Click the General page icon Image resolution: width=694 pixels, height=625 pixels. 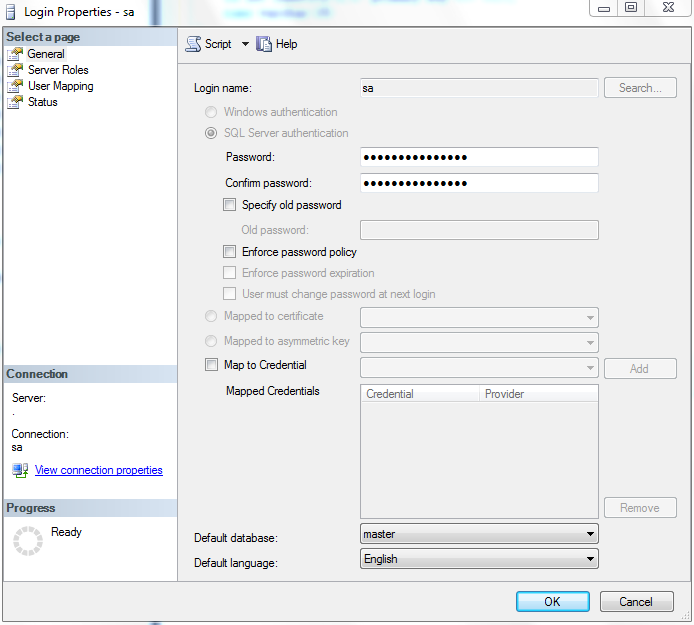click(x=15, y=54)
